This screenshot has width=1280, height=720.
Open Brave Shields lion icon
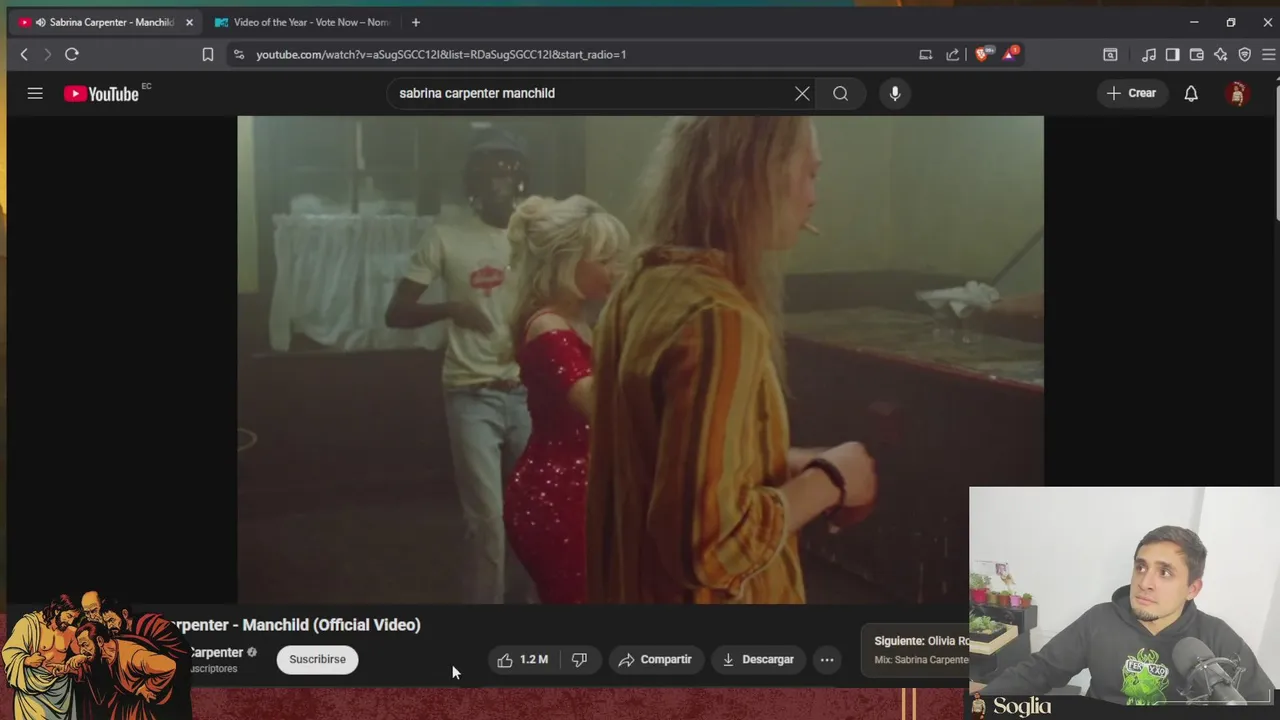982,54
